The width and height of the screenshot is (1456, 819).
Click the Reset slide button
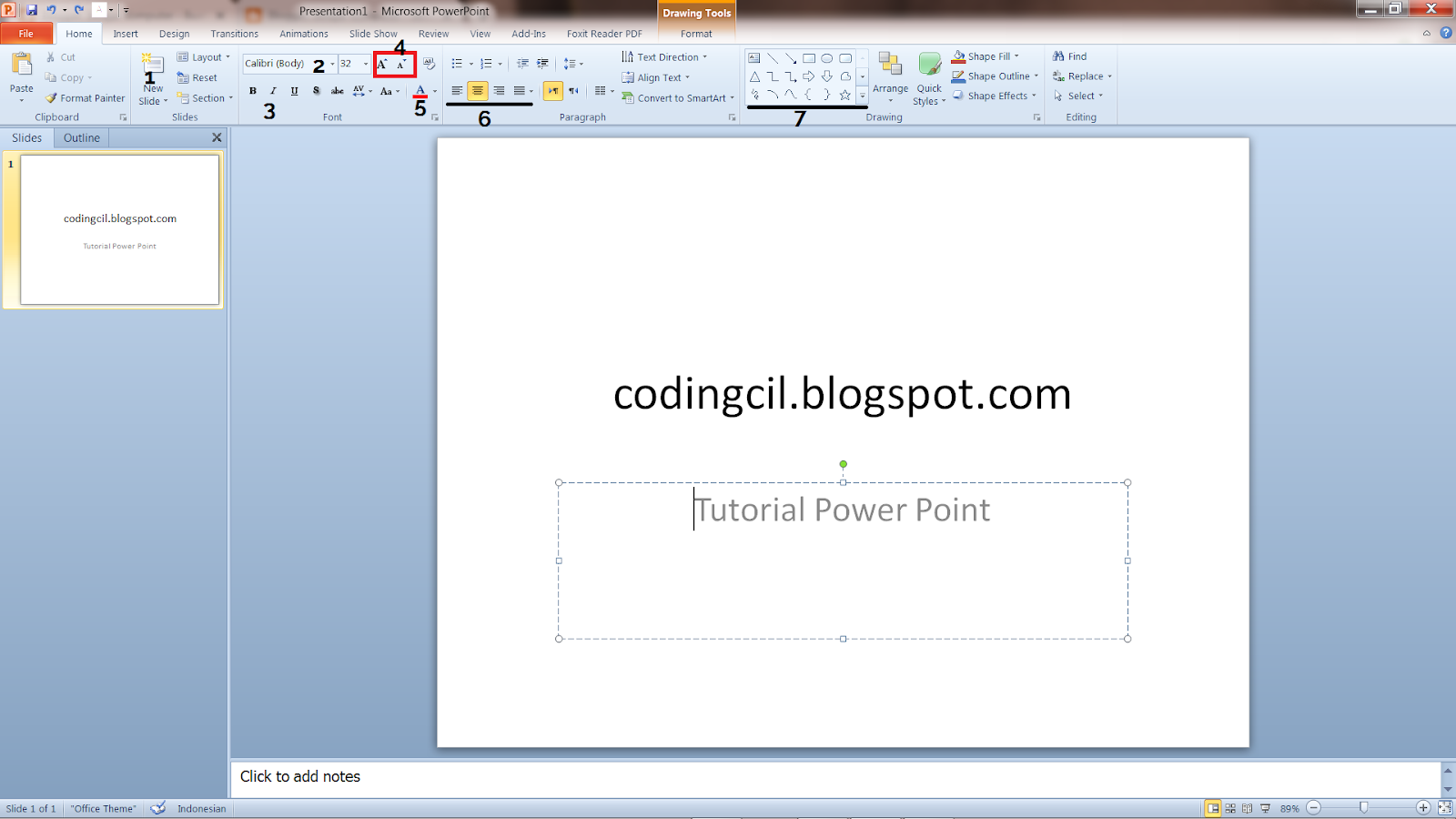click(x=197, y=78)
